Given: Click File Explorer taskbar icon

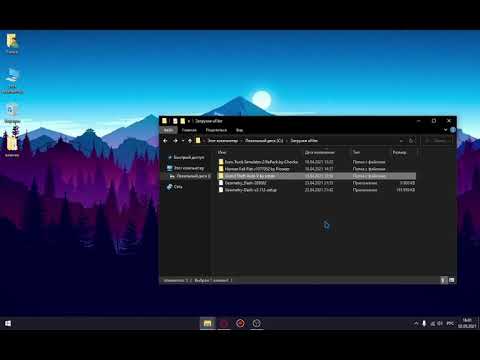Looking at the screenshot, I should tap(207, 323).
